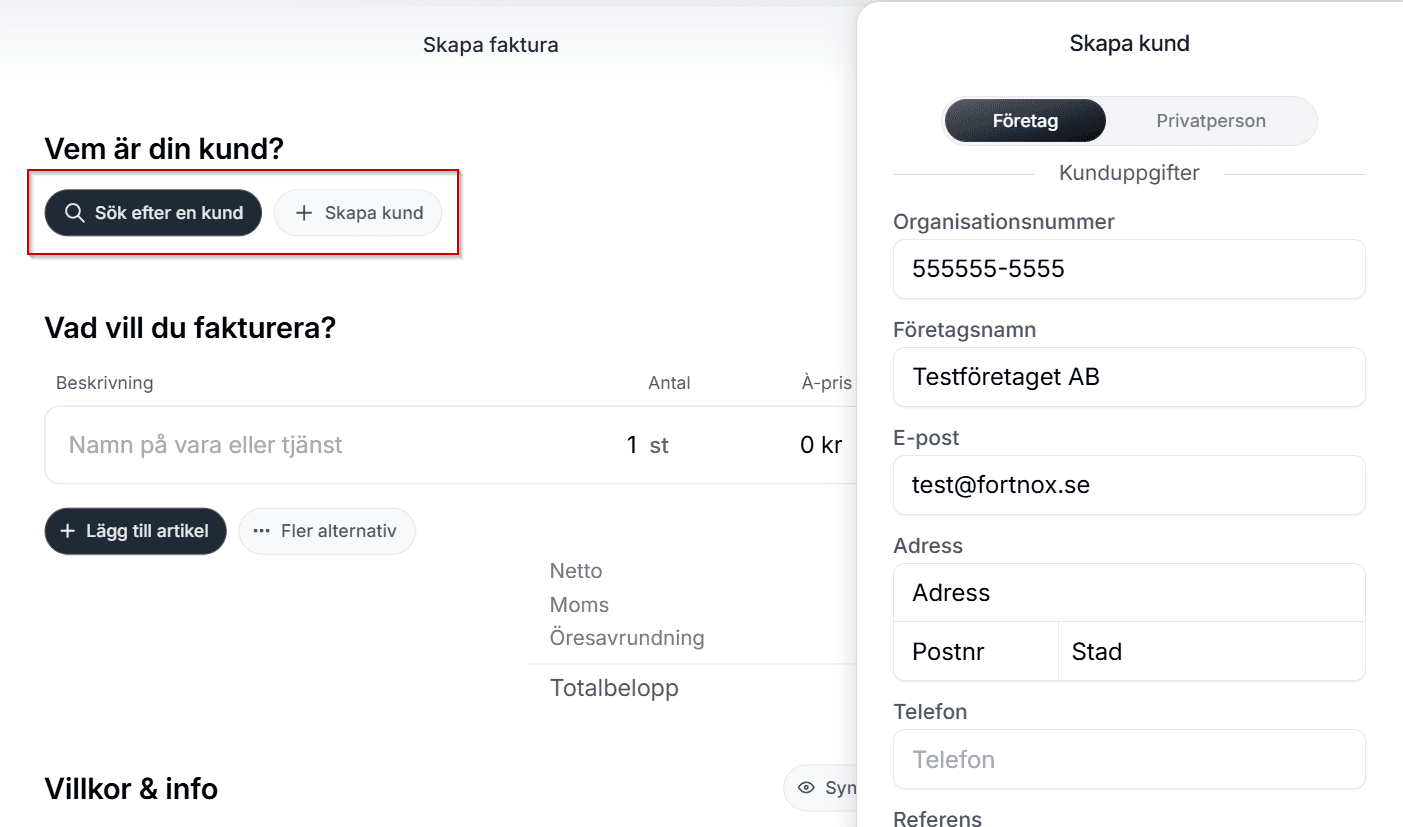The image size is (1403, 827).
Task: Click the Företagsnamn field containing Testföretaget AB
Action: click(x=1128, y=377)
